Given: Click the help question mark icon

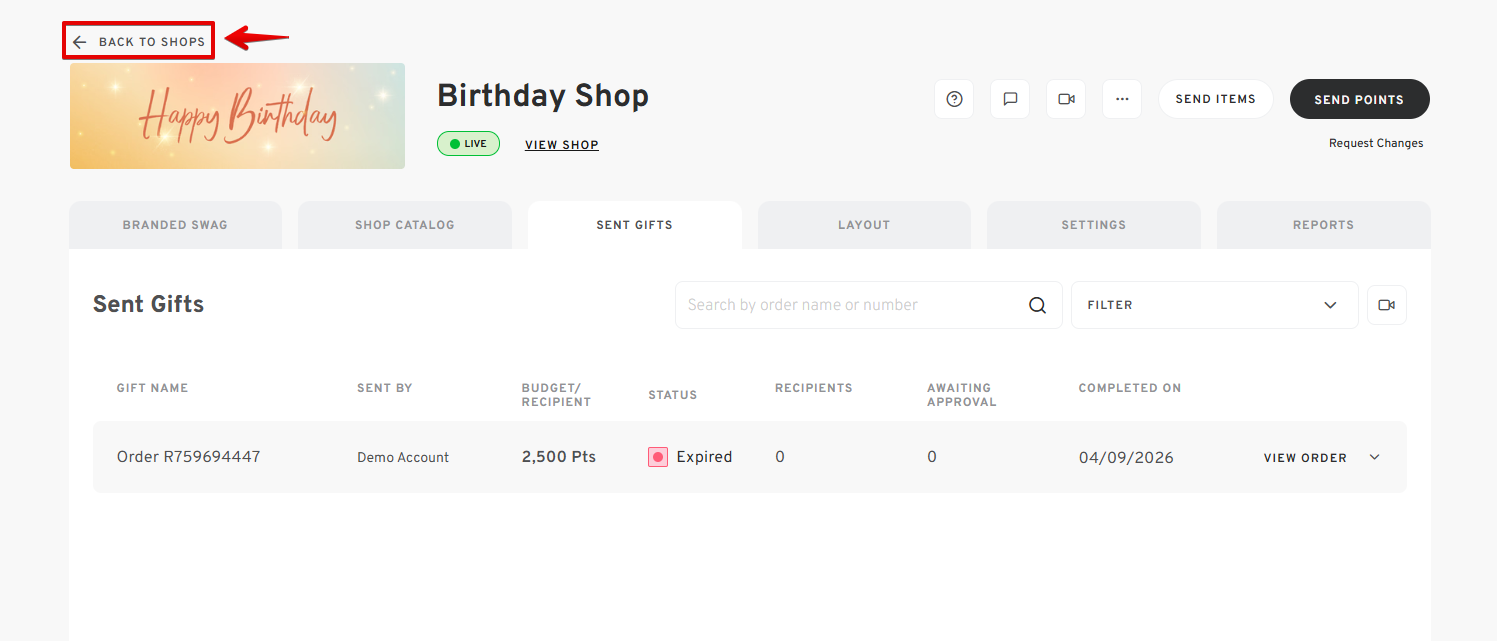Looking at the screenshot, I should point(954,99).
